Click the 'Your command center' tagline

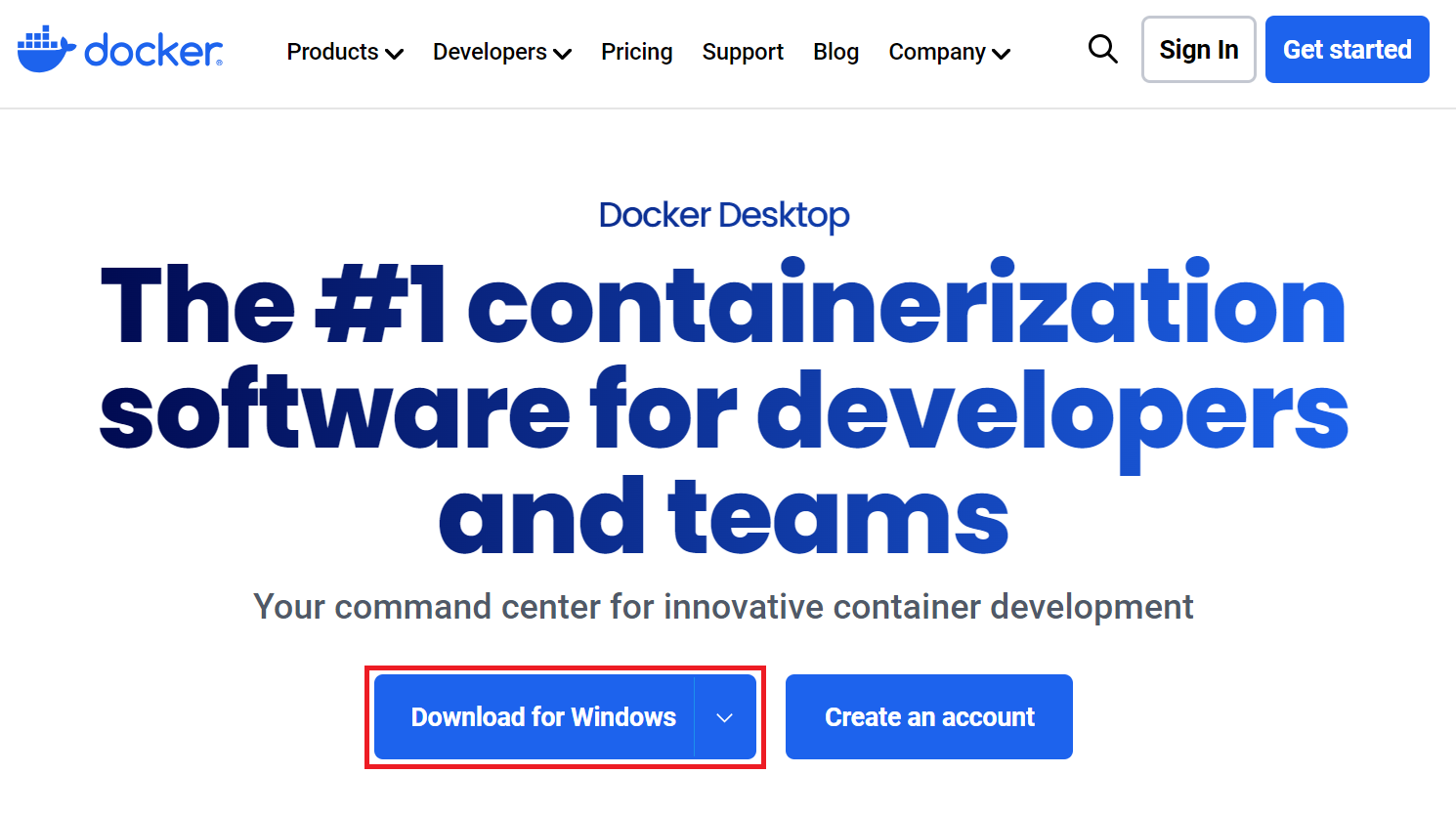tap(723, 607)
